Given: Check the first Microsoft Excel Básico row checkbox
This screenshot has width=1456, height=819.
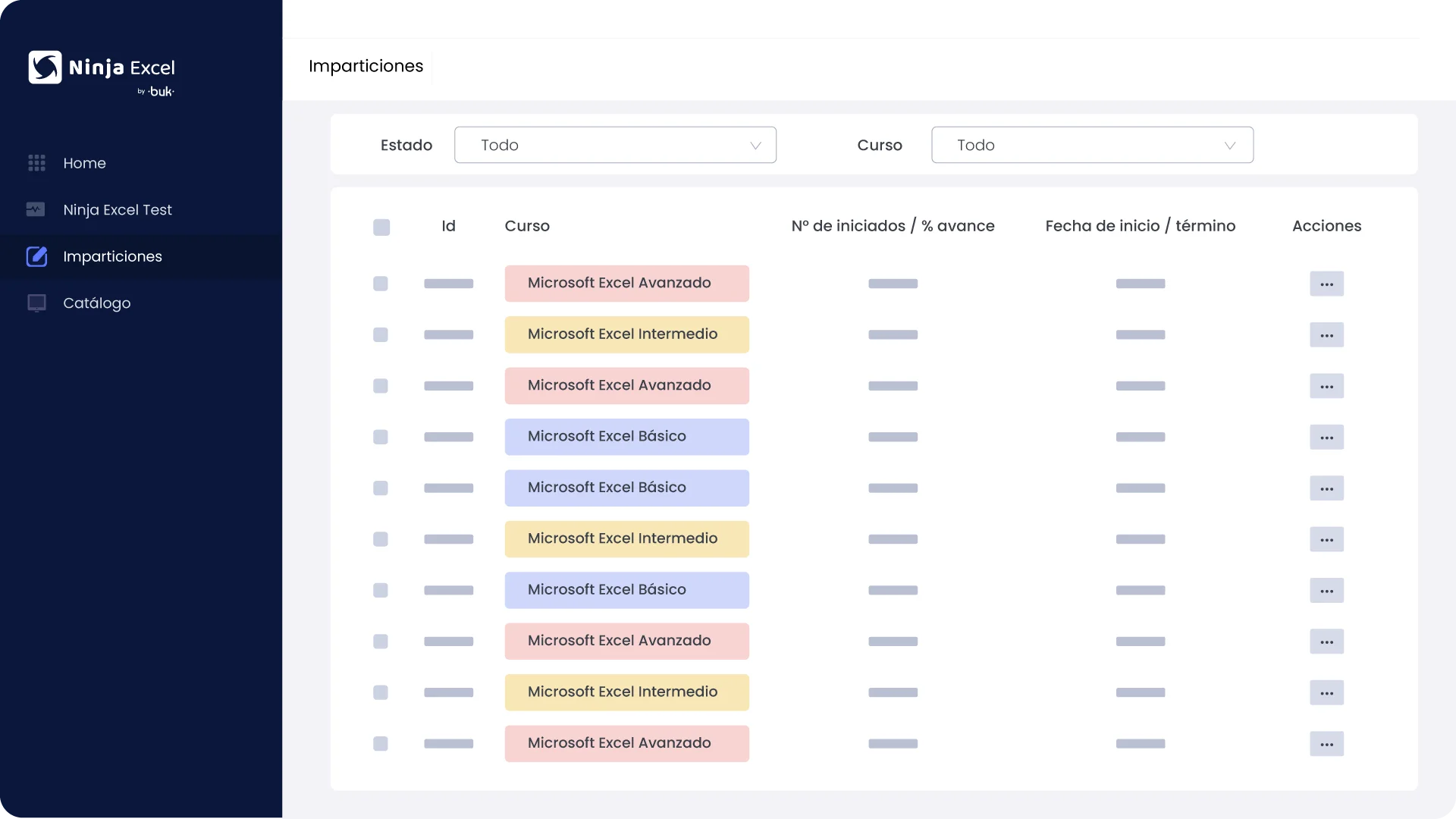Looking at the screenshot, I should click(x=381, y=437).
